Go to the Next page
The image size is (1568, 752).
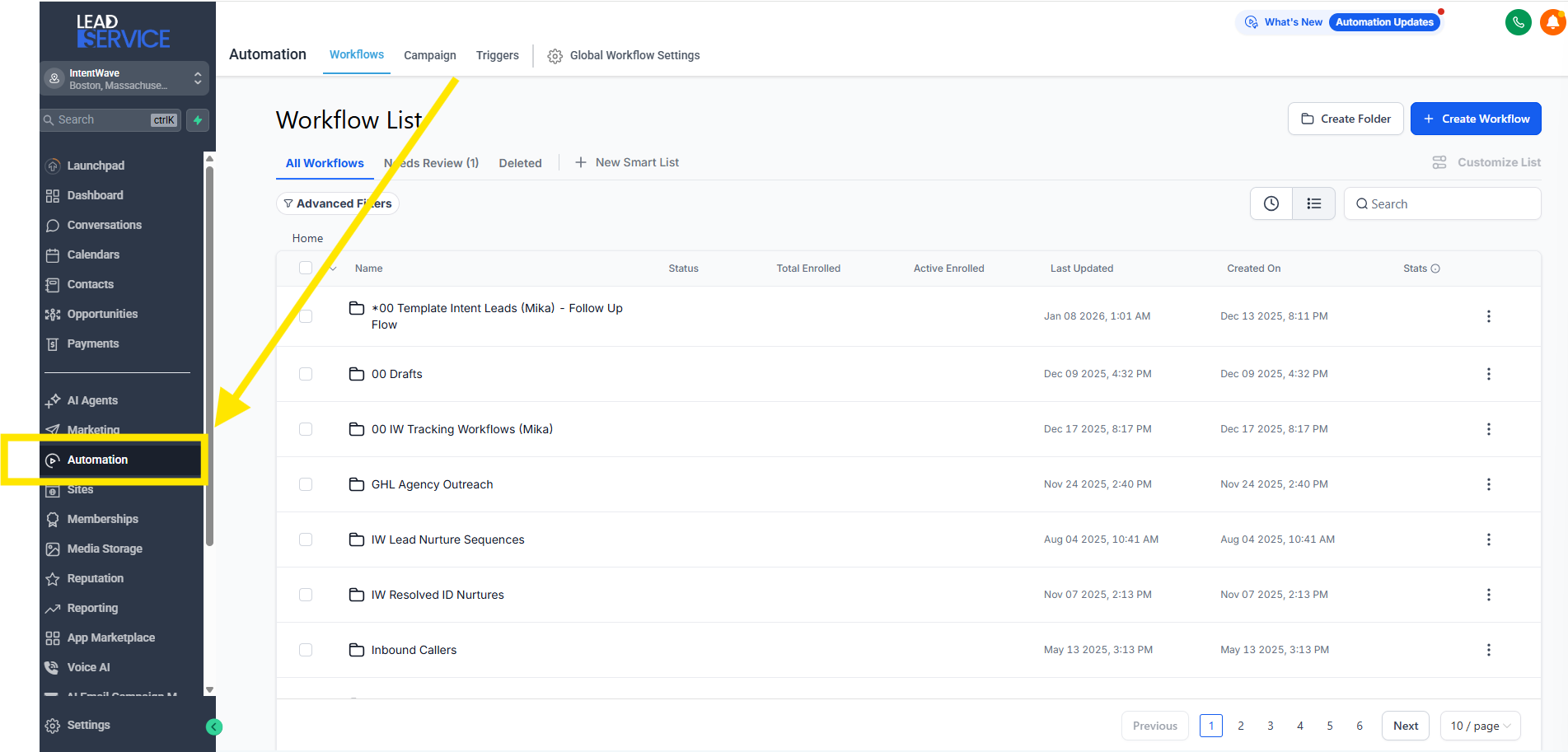tap(1405, 726)
